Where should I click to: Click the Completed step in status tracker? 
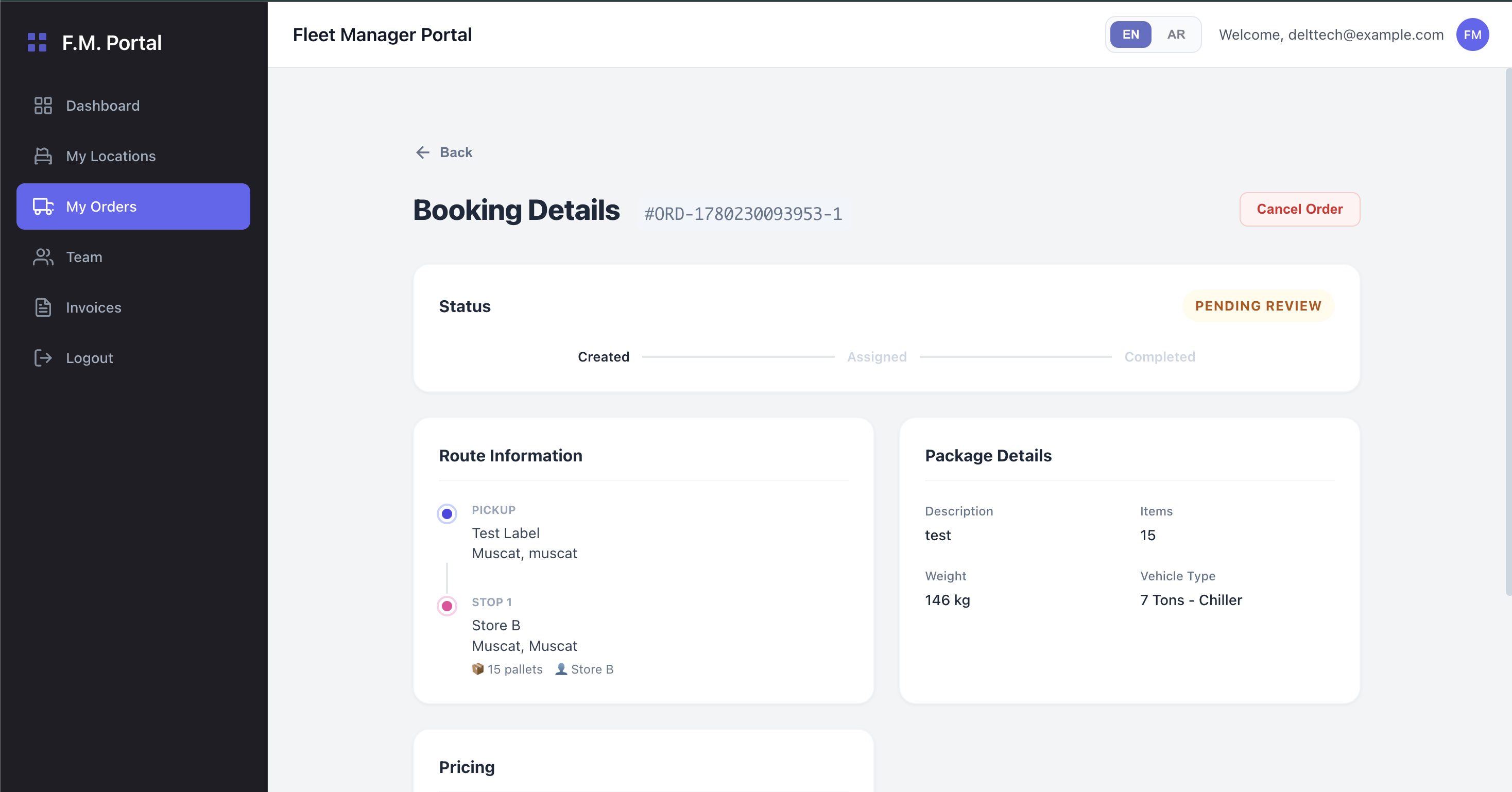click(x=1160, y=357)
